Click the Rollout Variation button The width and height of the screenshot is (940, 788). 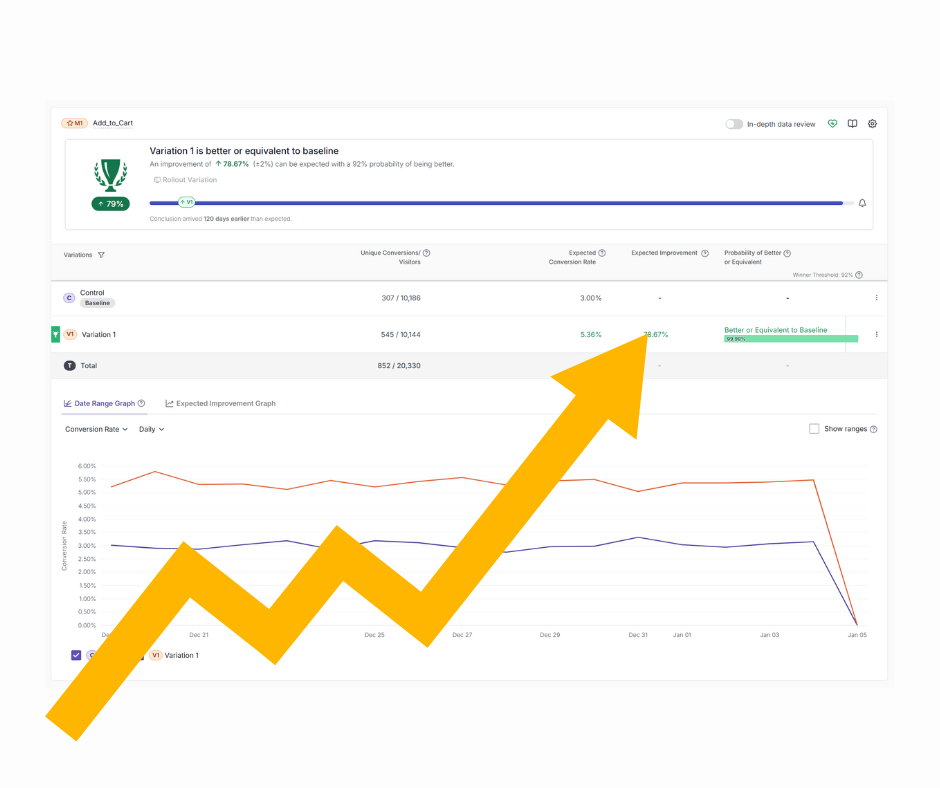pos(185,180)
